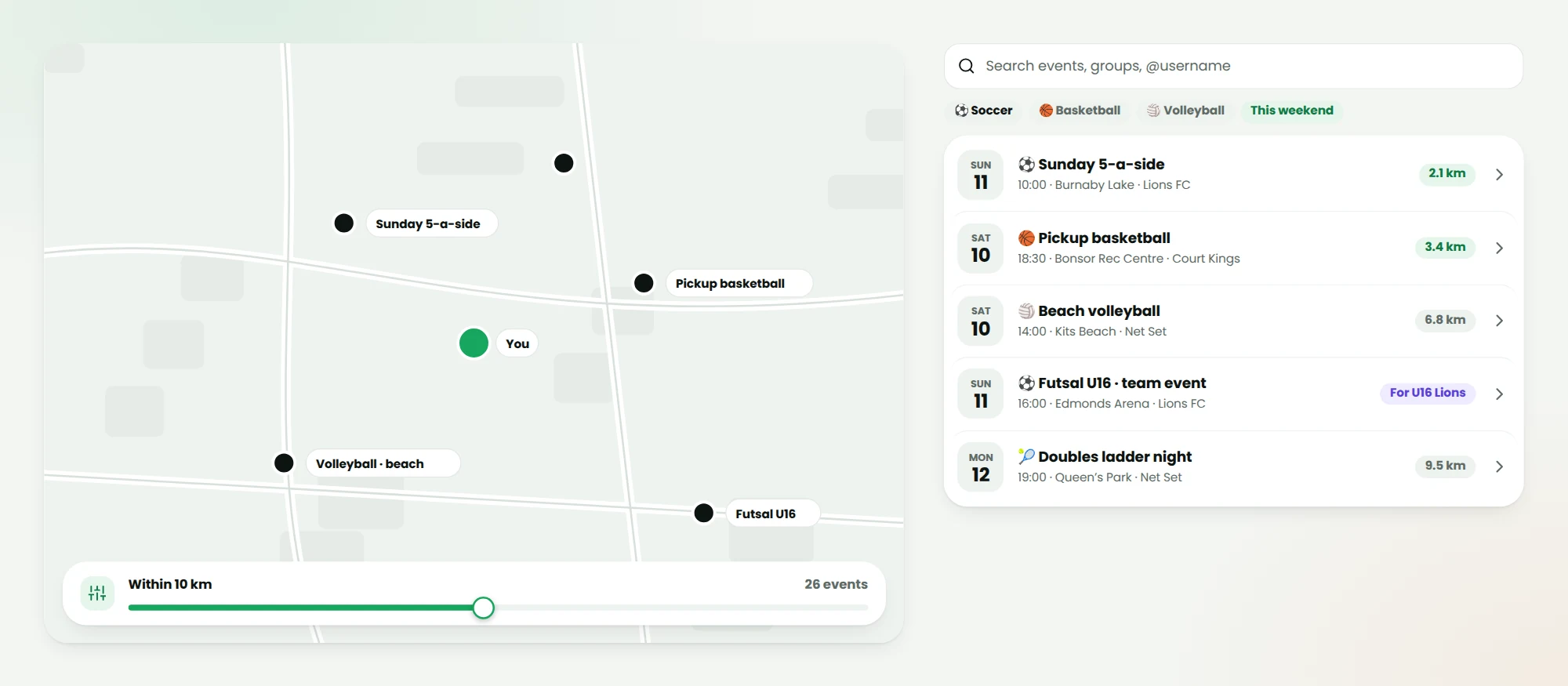
Task: Select the black map pin for Futsal U16
Action: (x=704, y=514)
